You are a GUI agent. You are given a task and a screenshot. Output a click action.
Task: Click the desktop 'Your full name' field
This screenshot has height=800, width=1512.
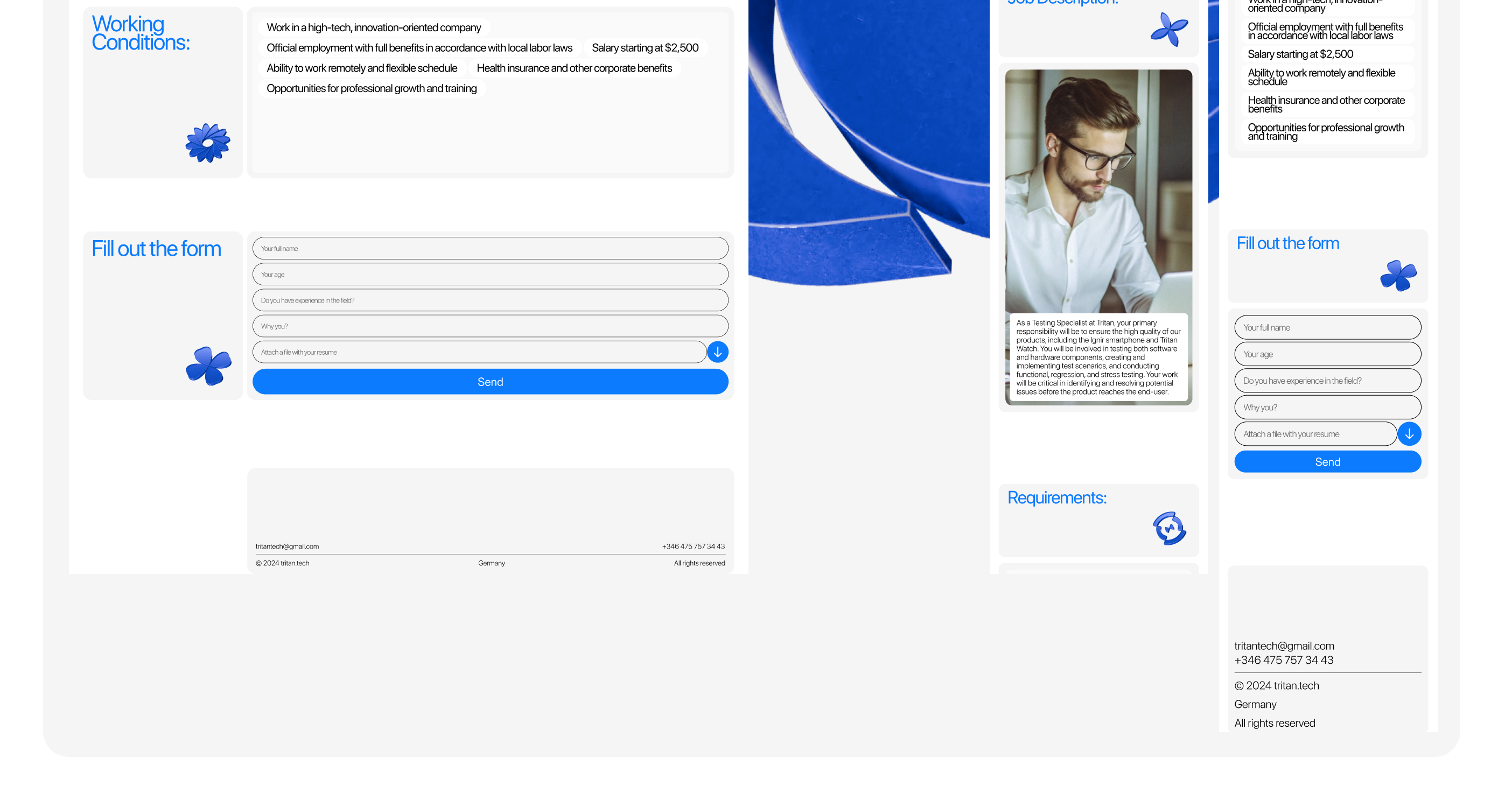point(490,248)
